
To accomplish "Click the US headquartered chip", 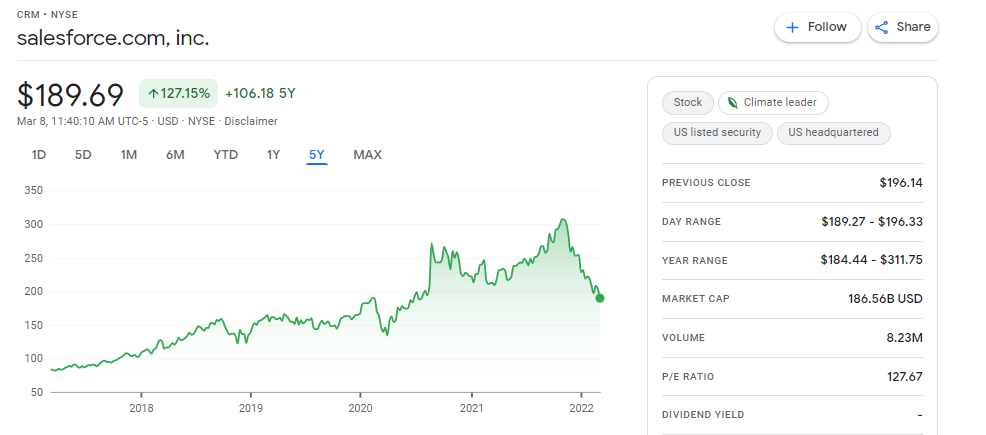I will point(834,133).
